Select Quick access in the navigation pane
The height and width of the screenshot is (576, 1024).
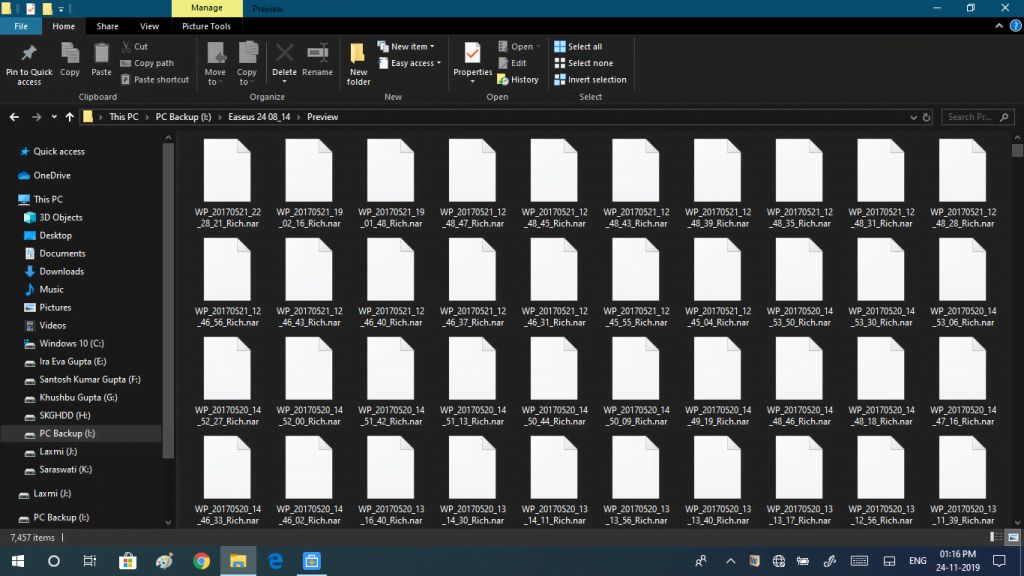52,152
